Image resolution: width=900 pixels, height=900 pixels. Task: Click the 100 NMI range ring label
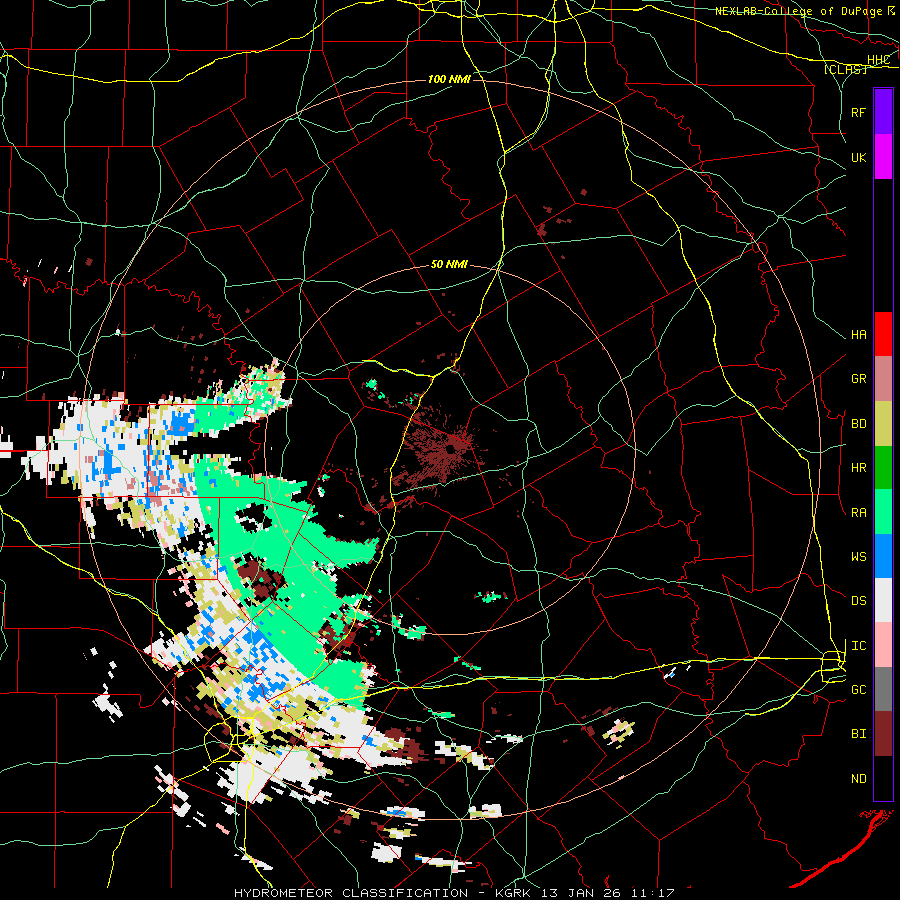[x=449, y=79]
